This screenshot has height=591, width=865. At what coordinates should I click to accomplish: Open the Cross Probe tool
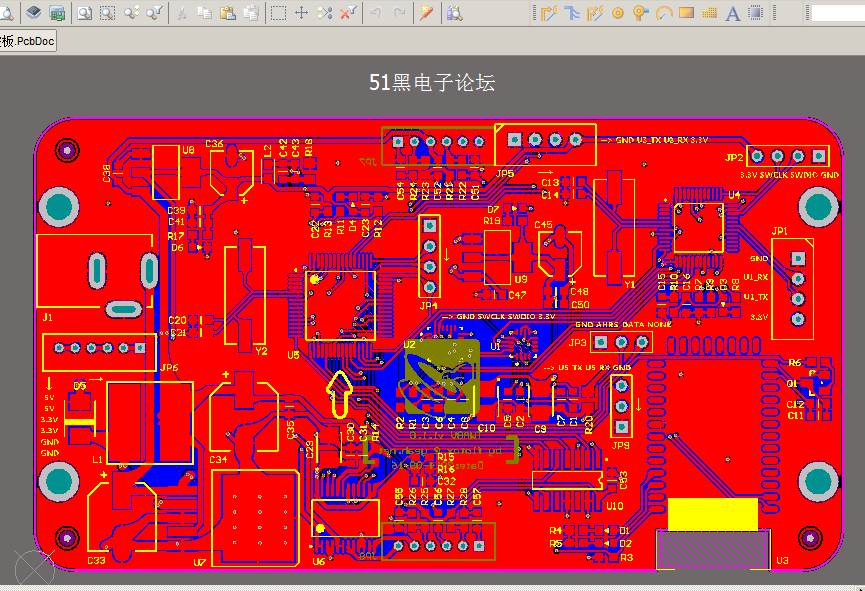pos(426,13)
